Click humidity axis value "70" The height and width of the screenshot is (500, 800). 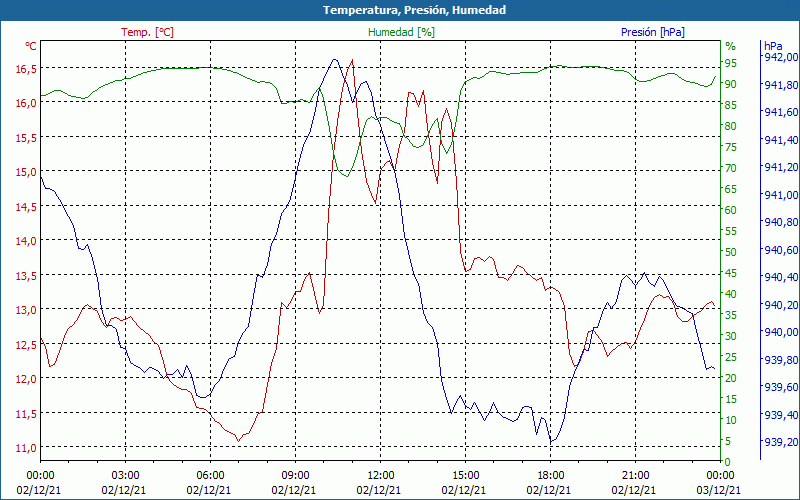731,168
